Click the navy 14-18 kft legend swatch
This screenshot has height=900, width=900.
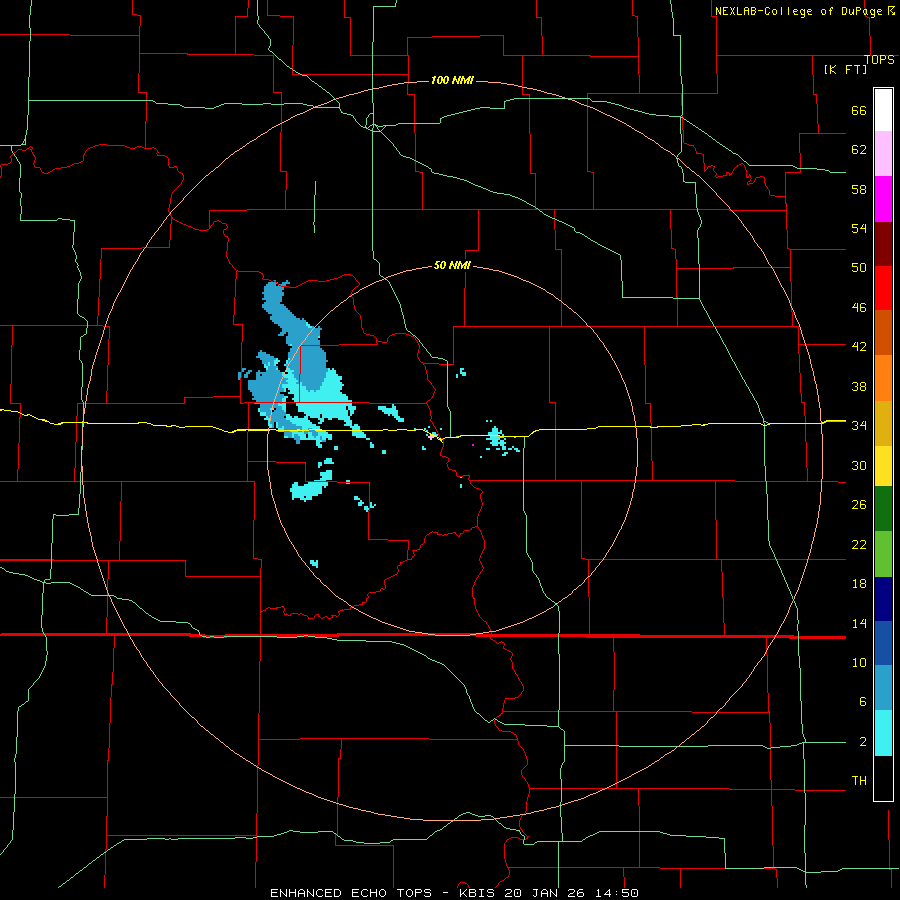click(x=883, y=599)
